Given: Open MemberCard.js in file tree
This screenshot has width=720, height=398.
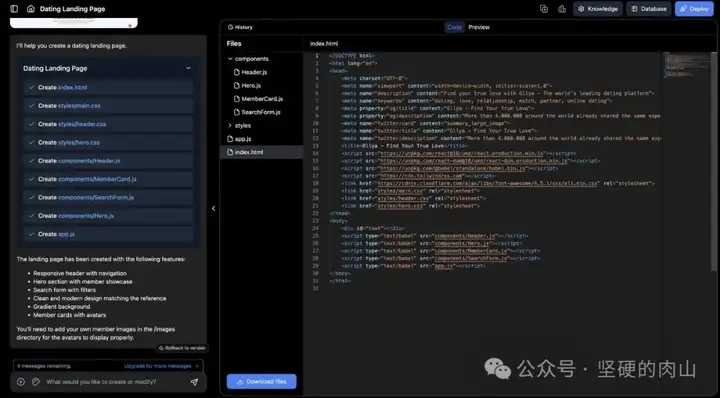Looking at the screenshot, I should tap(262, 99).
